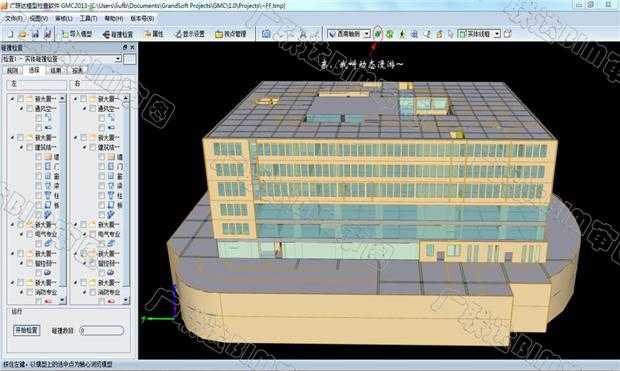Screen dimensions: 620x371
Task: Check 建筑结 checkbox in left tree
Action: point(30,147)
